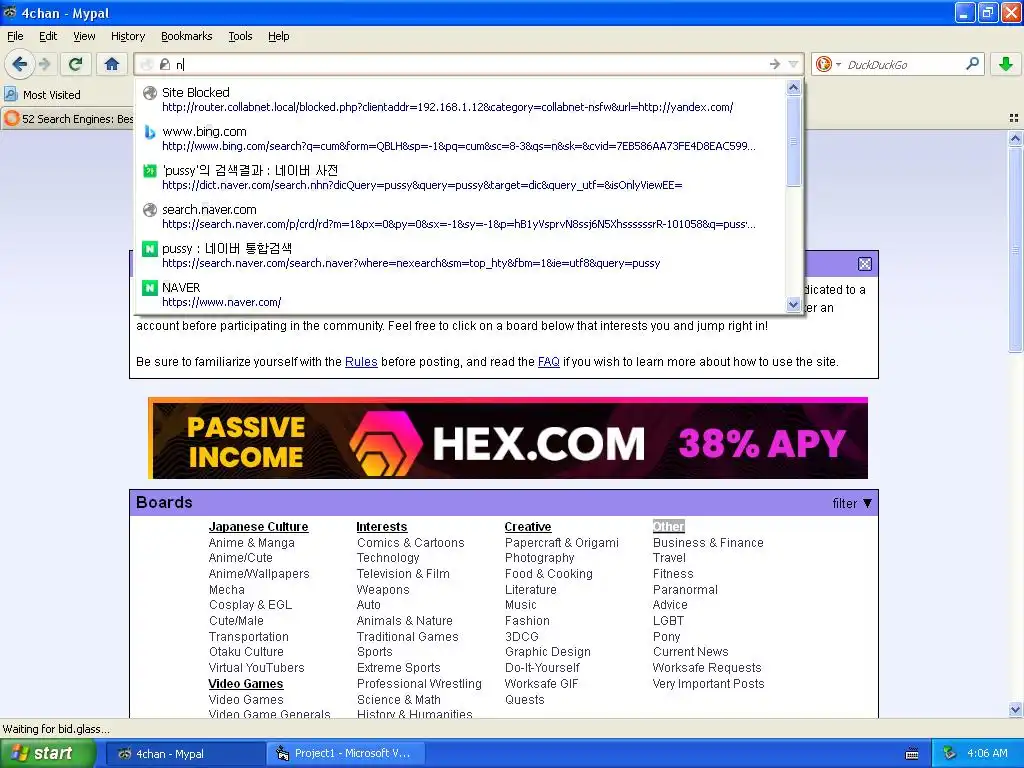The height and width of the screenshot is (768, 1024).
Task: Click the search magnifier icon
Action: click(x=972, y=63)
